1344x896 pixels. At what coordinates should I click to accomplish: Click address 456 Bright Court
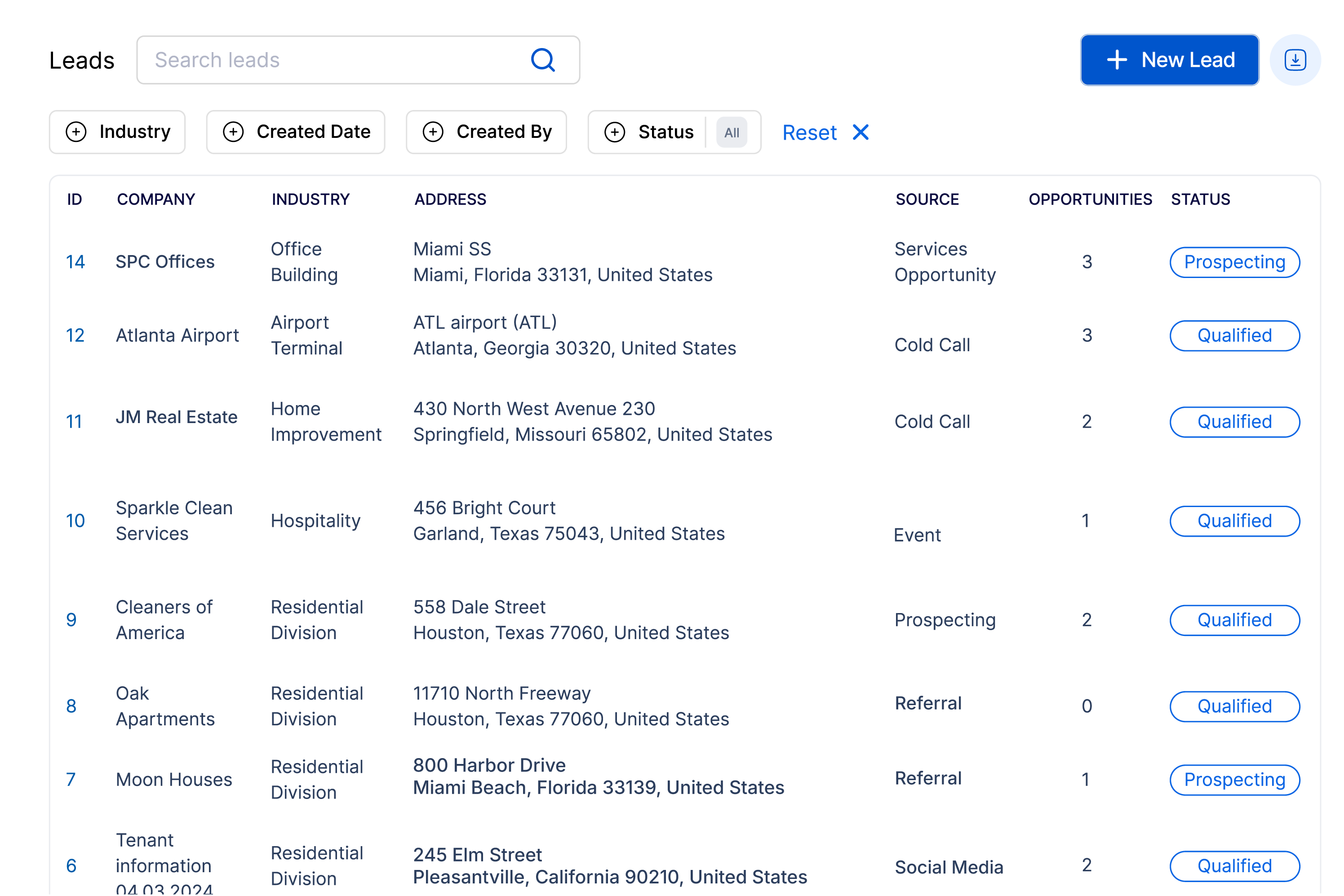pos(484,508)
